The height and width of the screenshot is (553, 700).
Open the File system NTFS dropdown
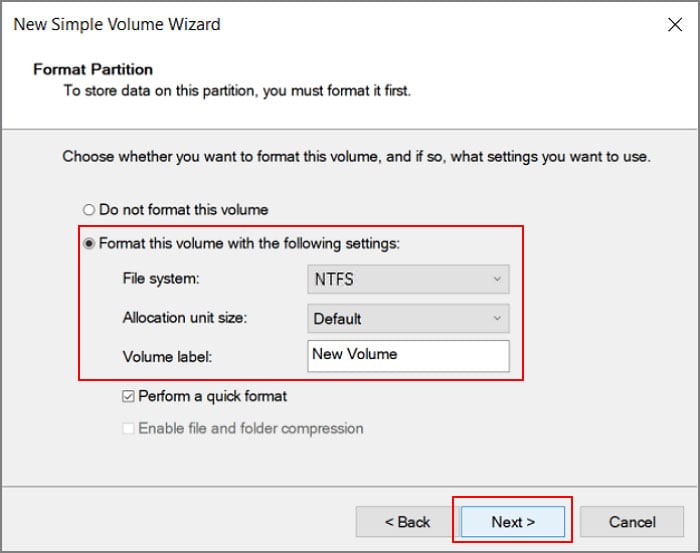point(408,279)
